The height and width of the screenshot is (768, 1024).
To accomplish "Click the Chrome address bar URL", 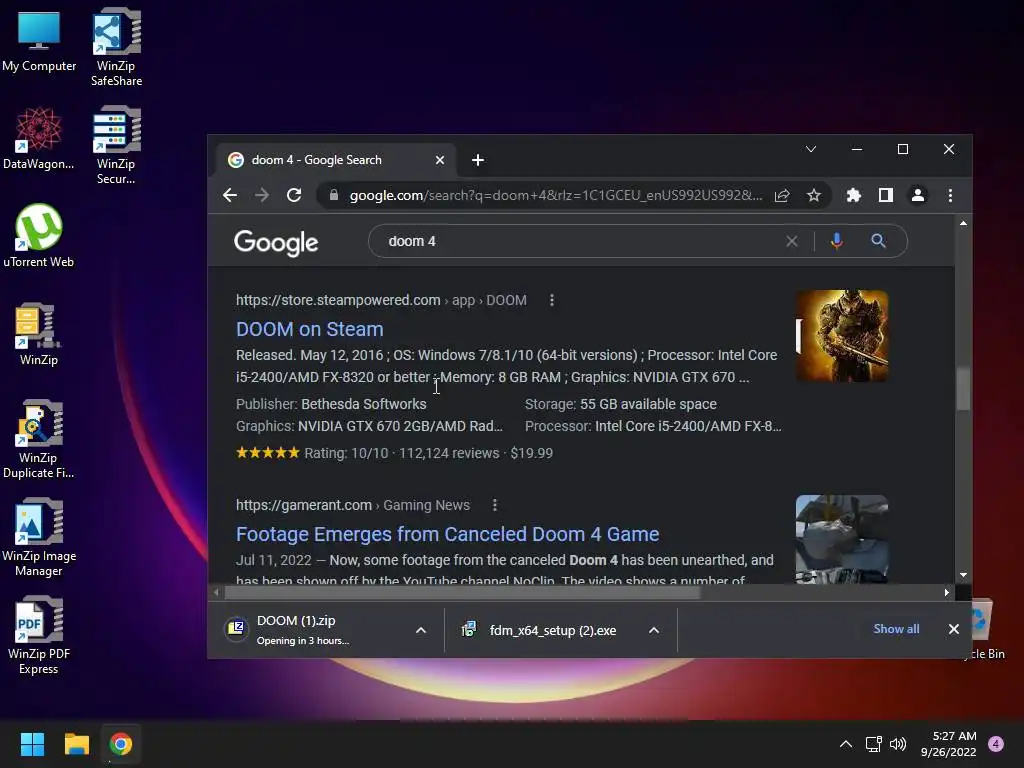I will (x=555, y=195).
